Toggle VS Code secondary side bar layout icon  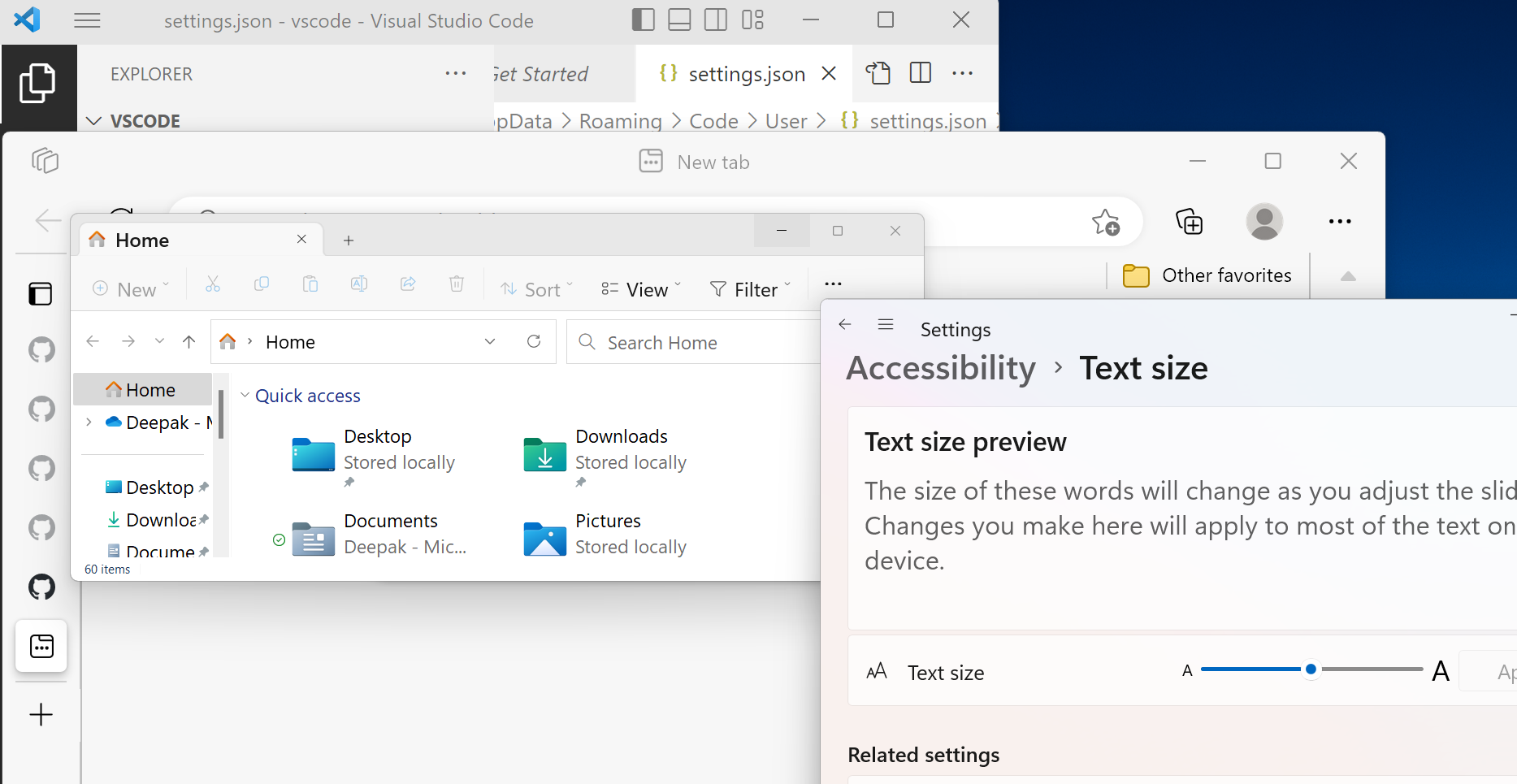[716, 19]
